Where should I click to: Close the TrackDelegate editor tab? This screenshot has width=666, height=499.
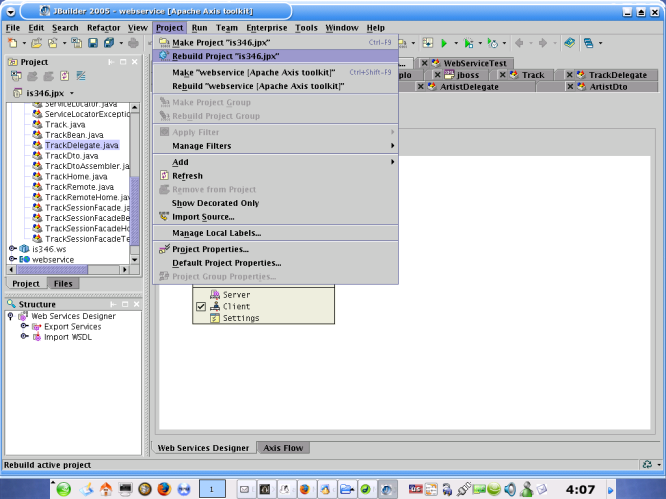570,75
